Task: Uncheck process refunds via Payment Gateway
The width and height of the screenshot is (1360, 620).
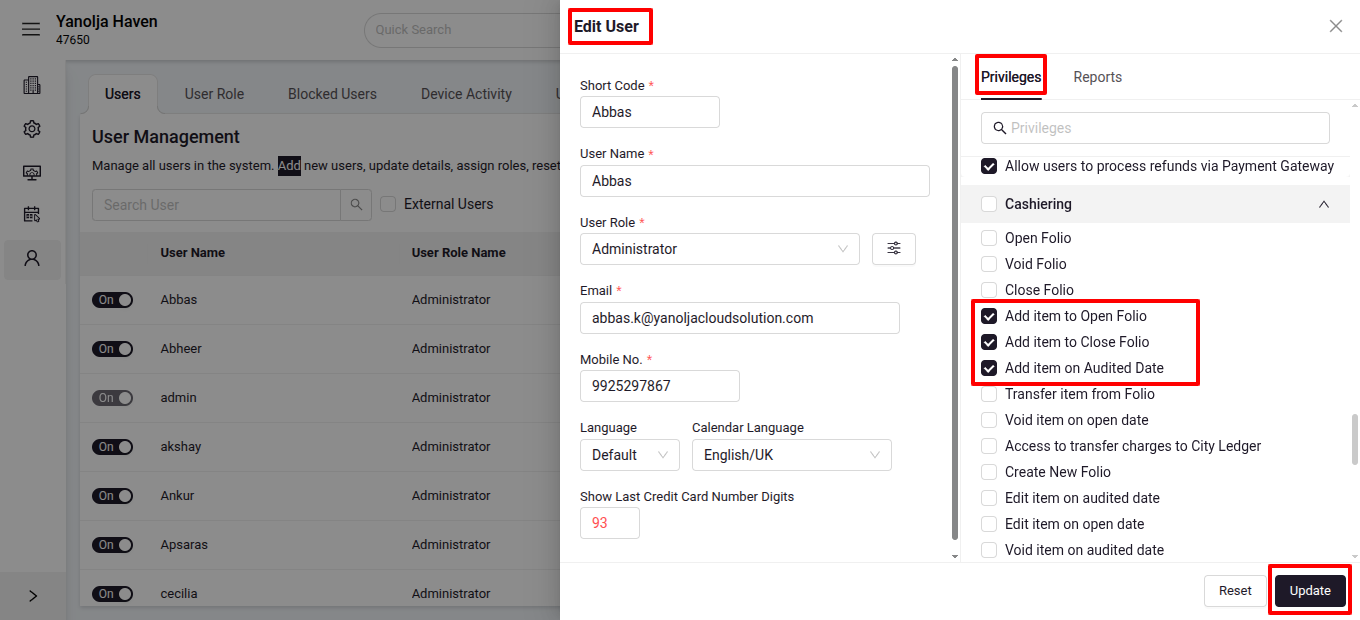Action: (x=989, y=166)
